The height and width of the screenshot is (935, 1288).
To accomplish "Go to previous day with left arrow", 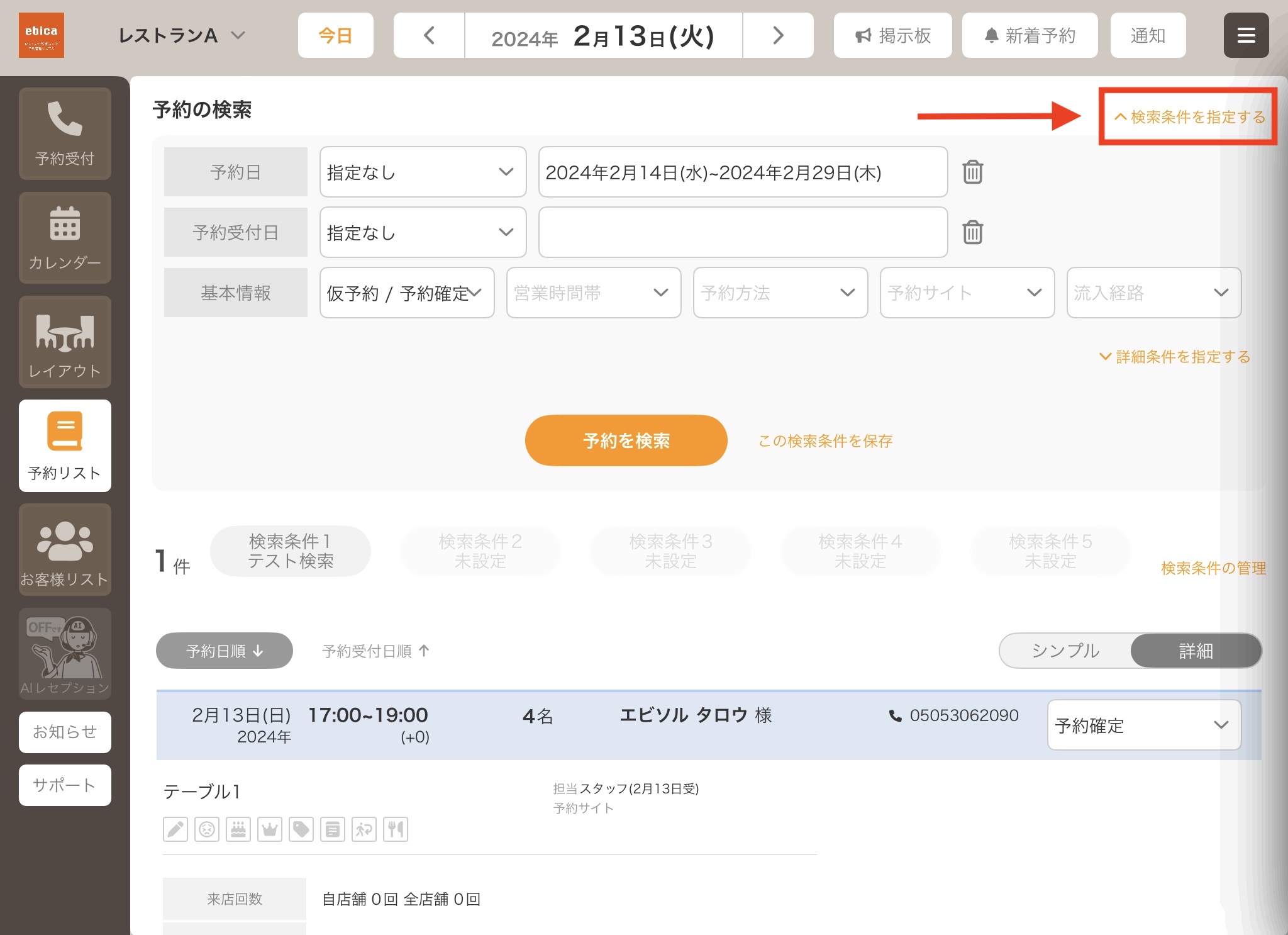I will coord(429,35).
